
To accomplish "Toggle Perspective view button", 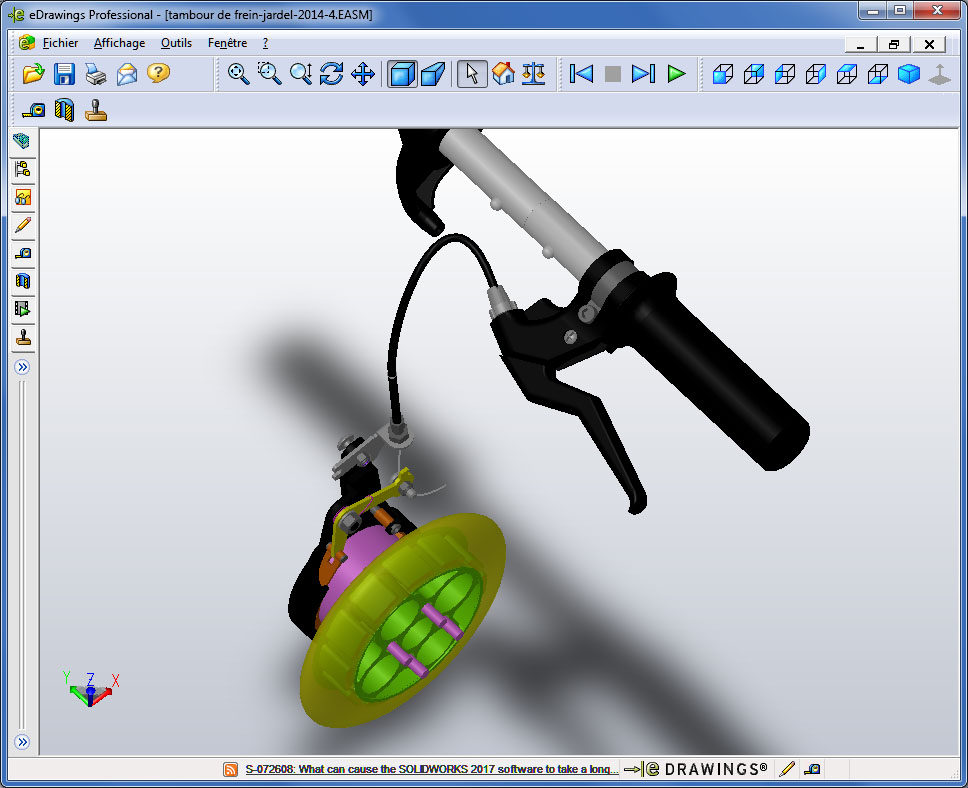I will coord(433,73).
